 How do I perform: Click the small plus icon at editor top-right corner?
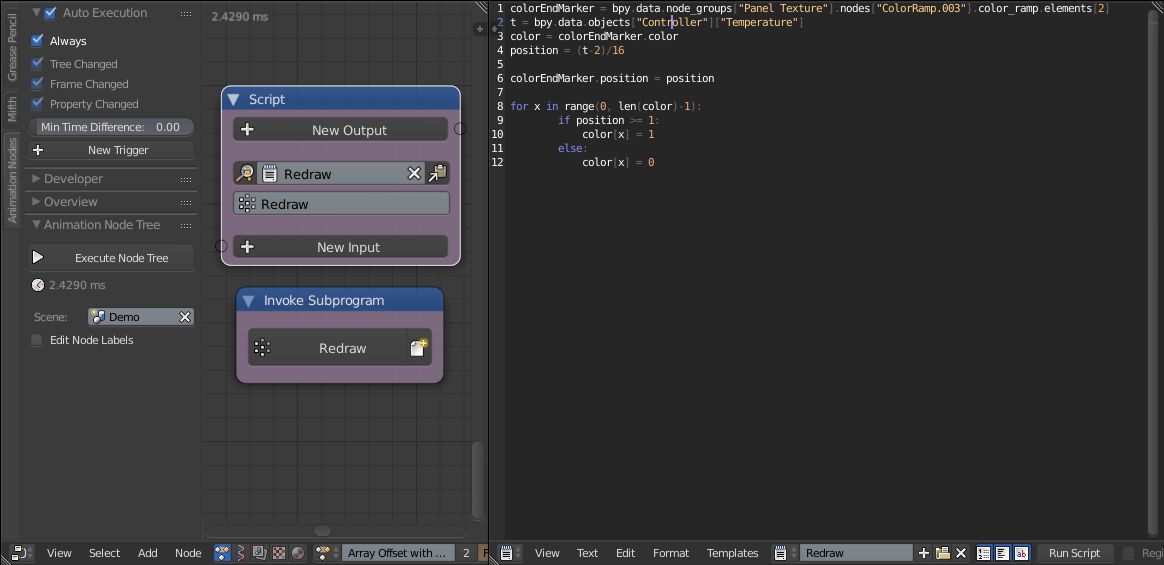480,29
